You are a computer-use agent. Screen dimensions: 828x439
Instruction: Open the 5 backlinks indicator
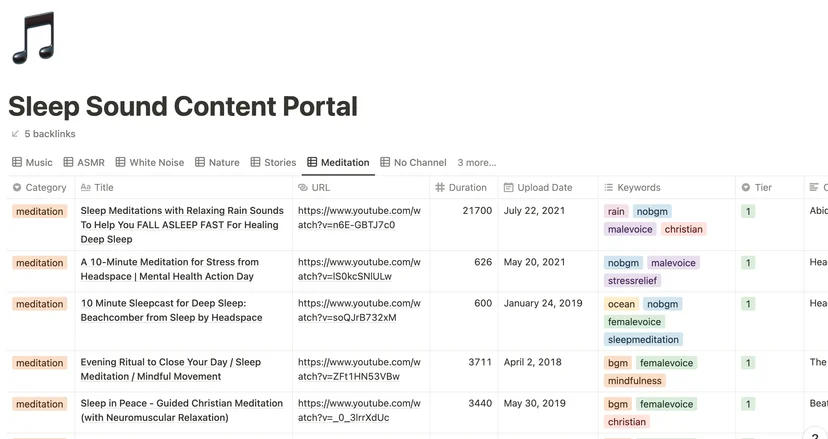(43, 134)
